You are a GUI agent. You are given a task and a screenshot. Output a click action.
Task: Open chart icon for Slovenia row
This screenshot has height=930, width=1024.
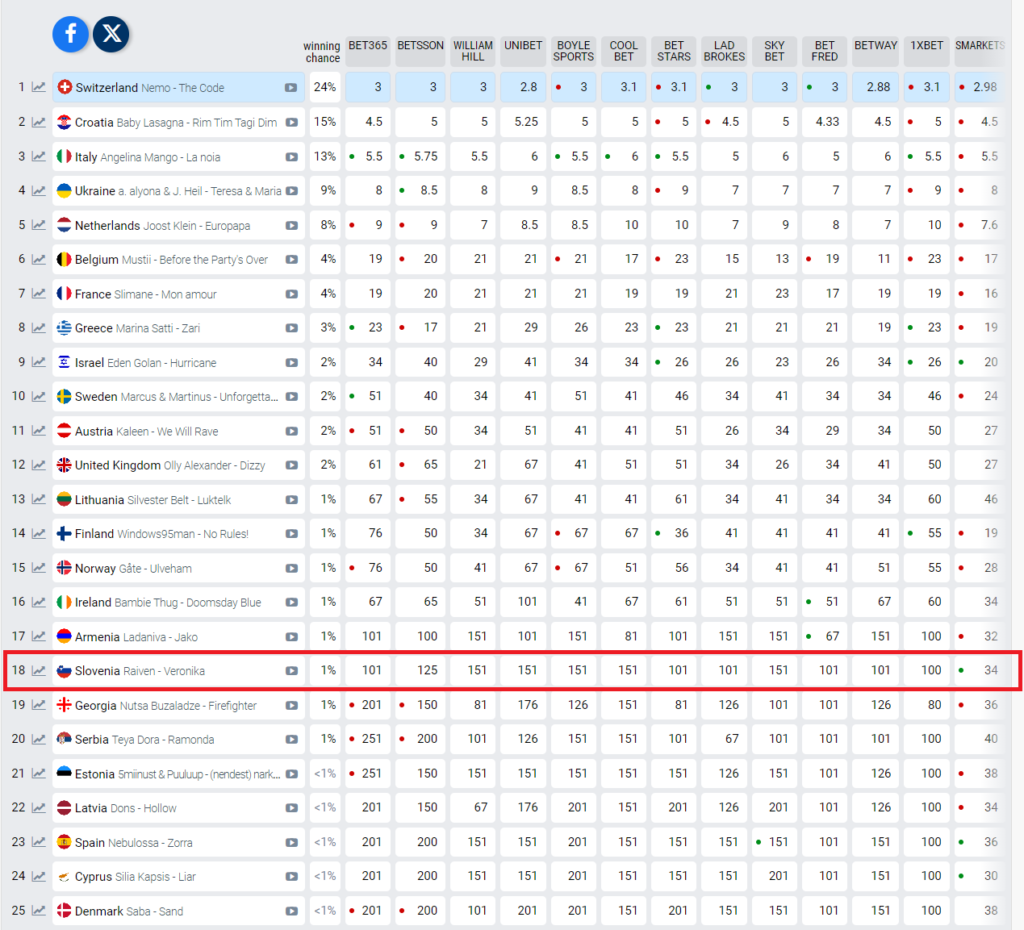[x=38, y=671]
